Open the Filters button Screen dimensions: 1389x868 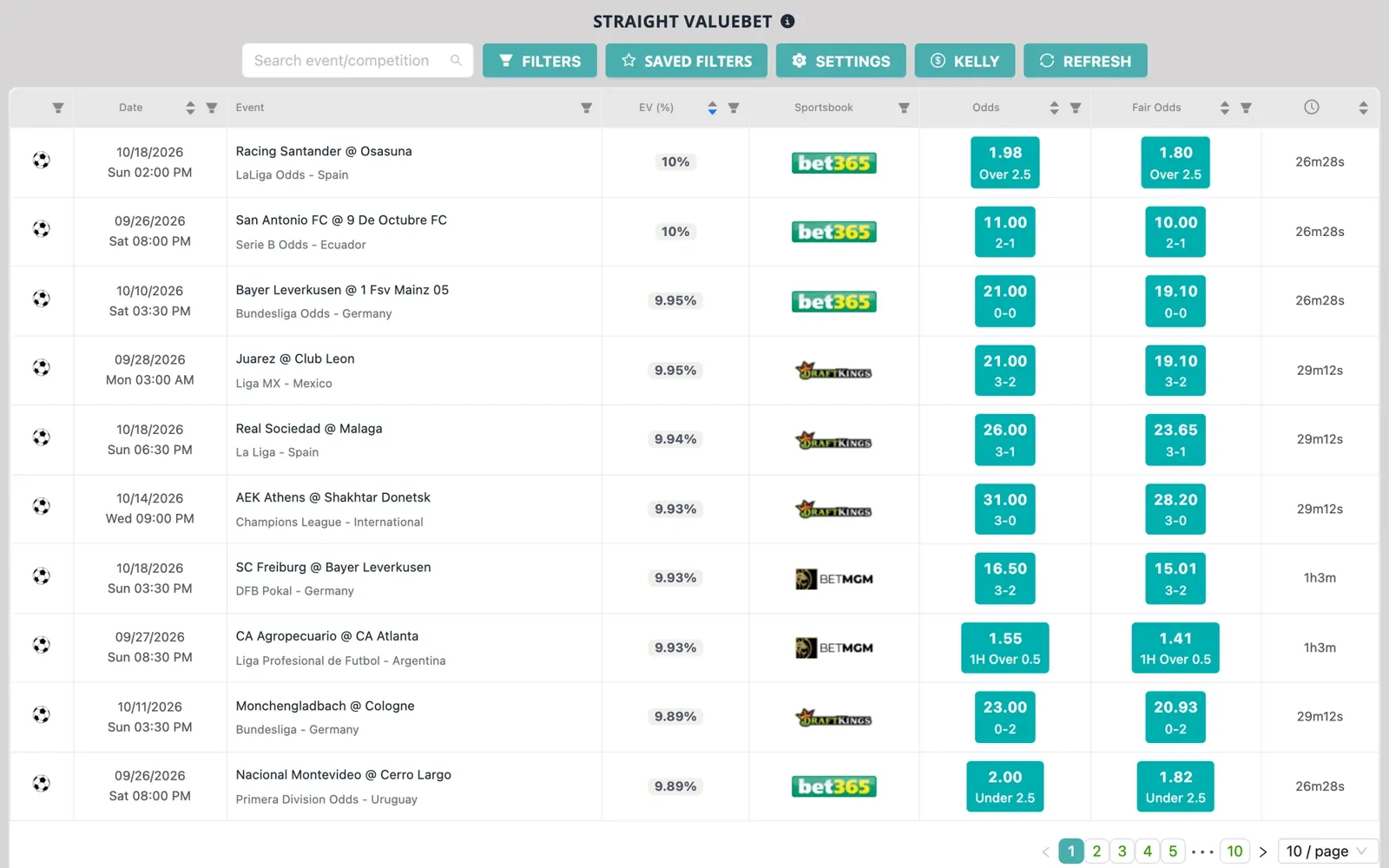(540, 61)
